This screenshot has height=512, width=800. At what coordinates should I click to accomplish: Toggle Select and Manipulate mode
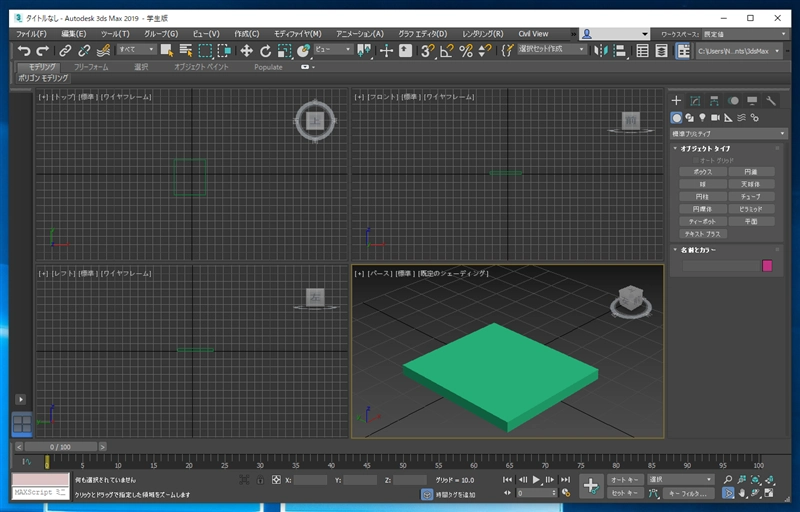pos(386,50)
